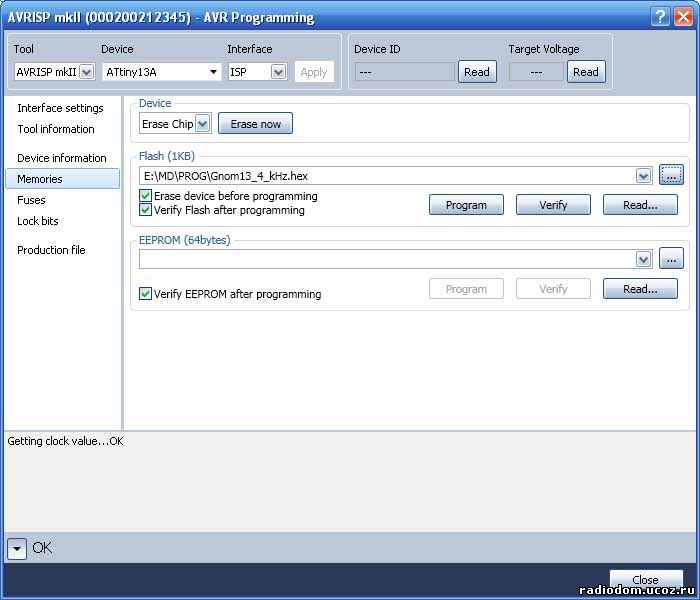Browse for Flash hex file with ellipsis button
This screenshot has height=600, width=700.
pyautogui.click(x=671, y=175)
